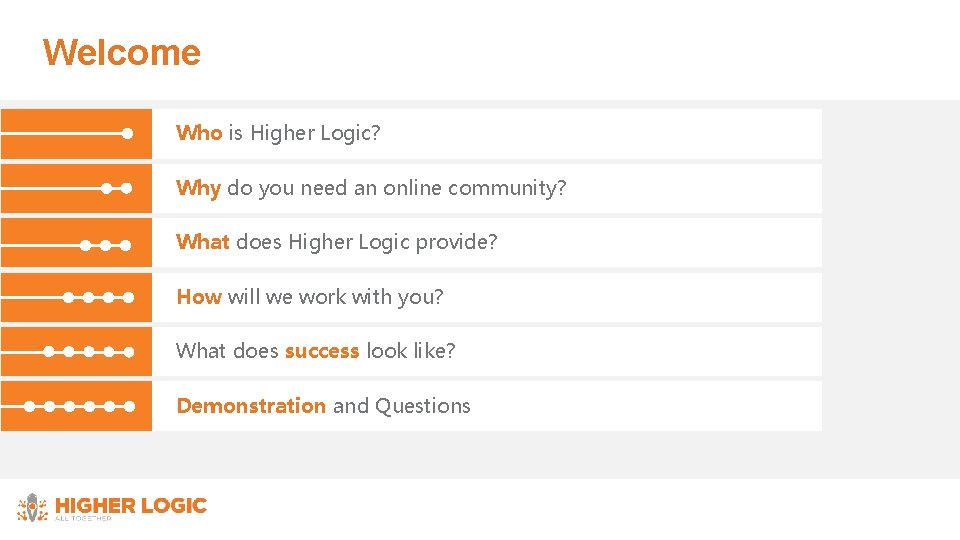The width and height of the screenshot is (960, 540).
Task: Click the 'ALL TOGETHER' tagline under logo
Action: point(83,518)
